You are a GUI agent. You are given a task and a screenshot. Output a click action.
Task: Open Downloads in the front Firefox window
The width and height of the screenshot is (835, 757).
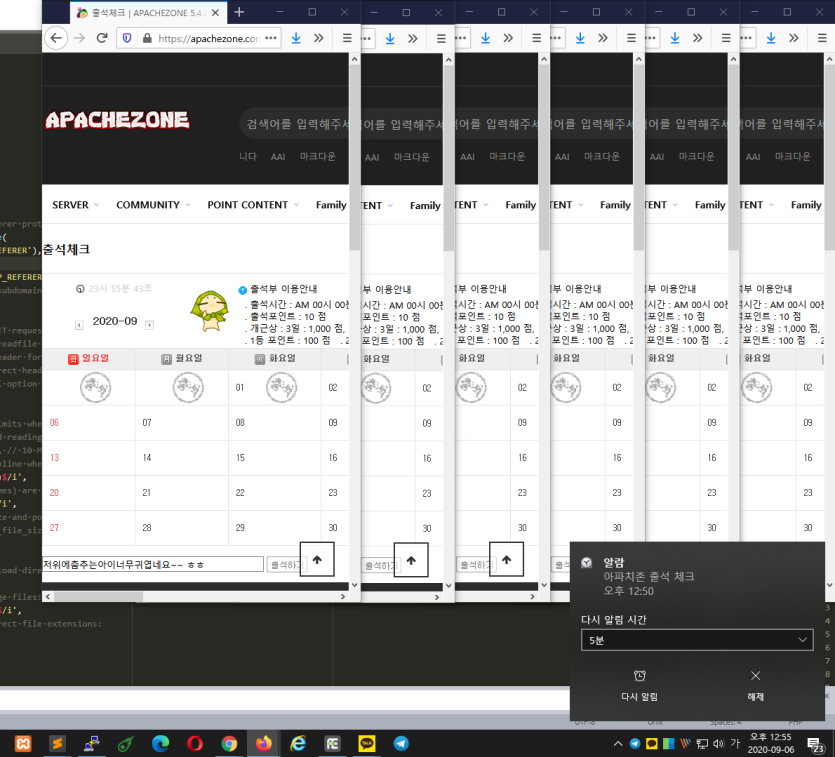coord(296,38)
